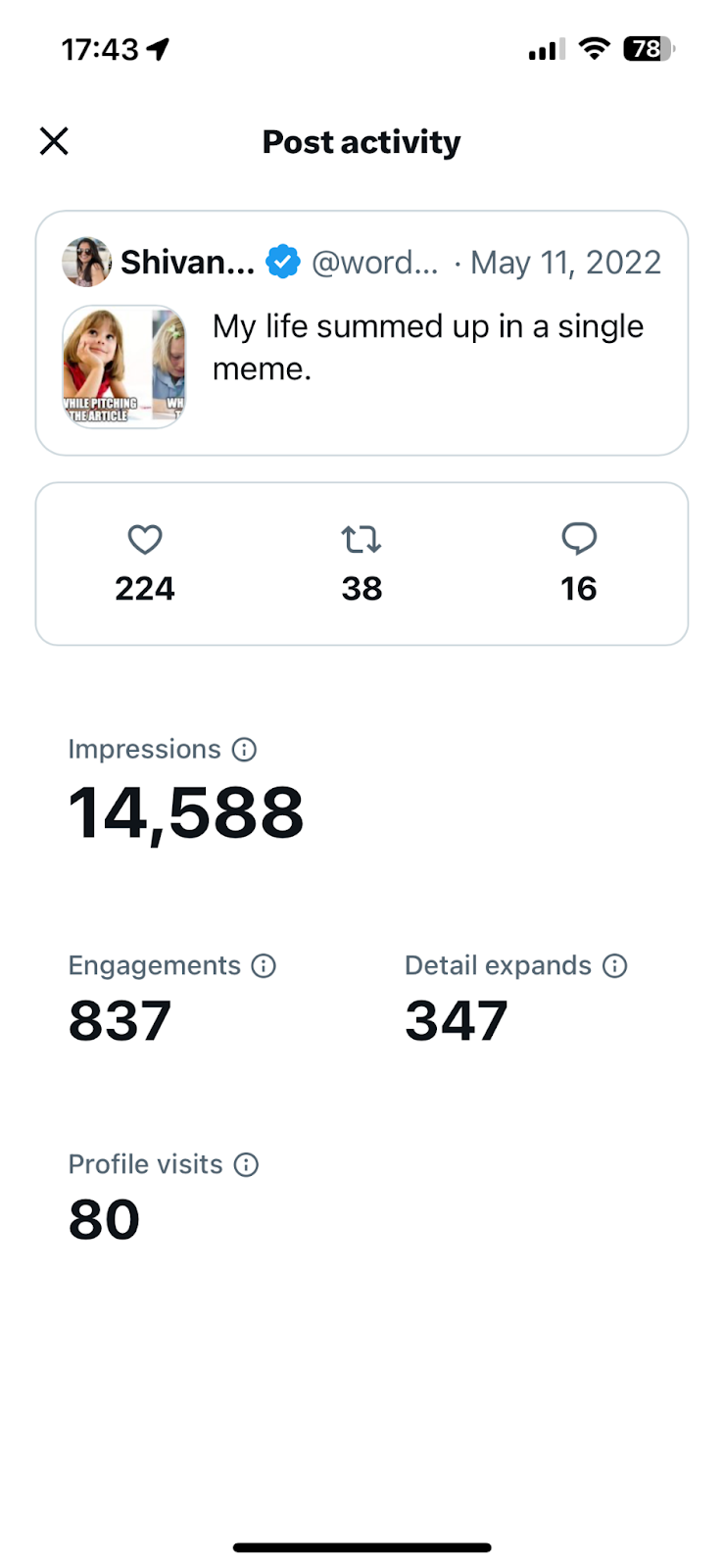Tap the May 11, 2022 date

point(565,262)
